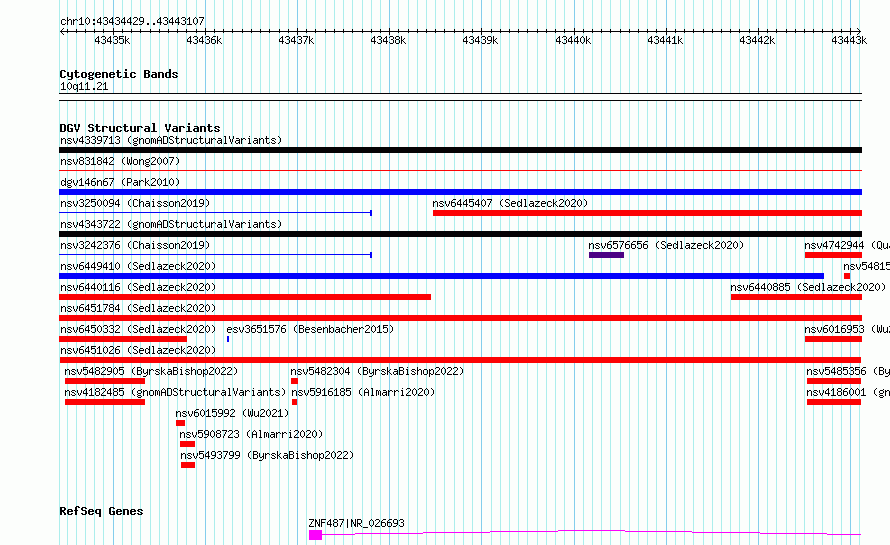
Task: Click the nsv4742944 red variant bar
Action: click(833, 255)
